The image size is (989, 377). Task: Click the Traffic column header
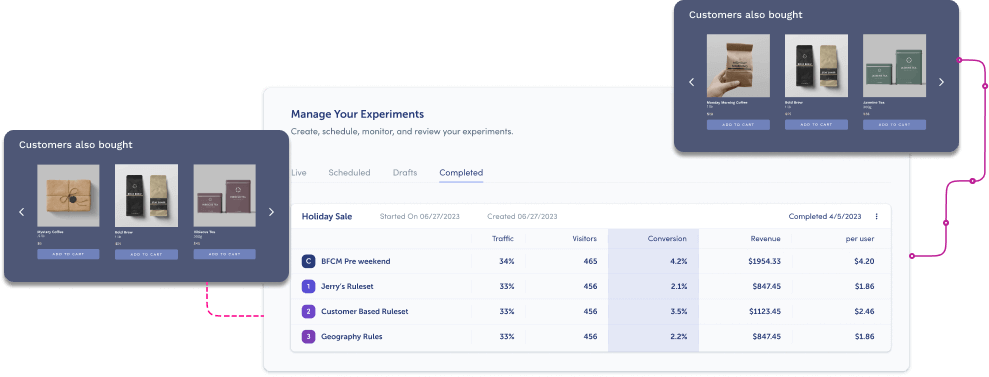click(503, 238)
